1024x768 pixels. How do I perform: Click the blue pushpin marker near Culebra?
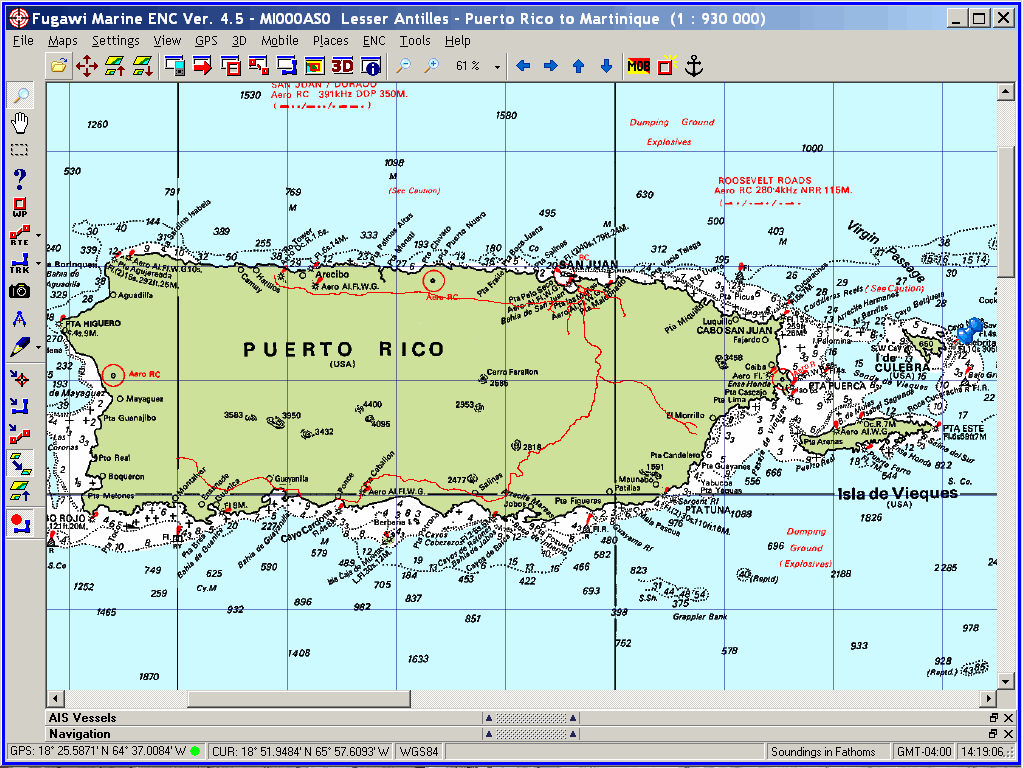click(970, 330)
